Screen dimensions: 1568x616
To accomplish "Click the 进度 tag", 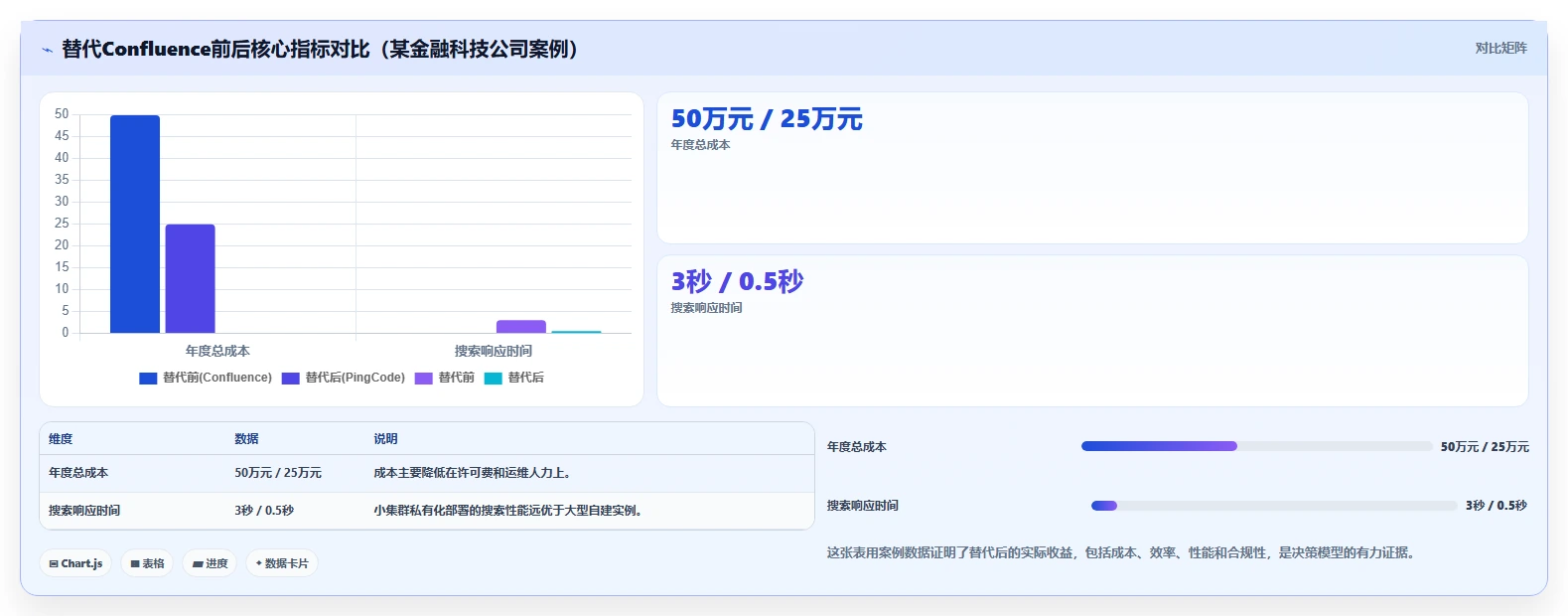I will pyautogui.click(x=210, y=563).
